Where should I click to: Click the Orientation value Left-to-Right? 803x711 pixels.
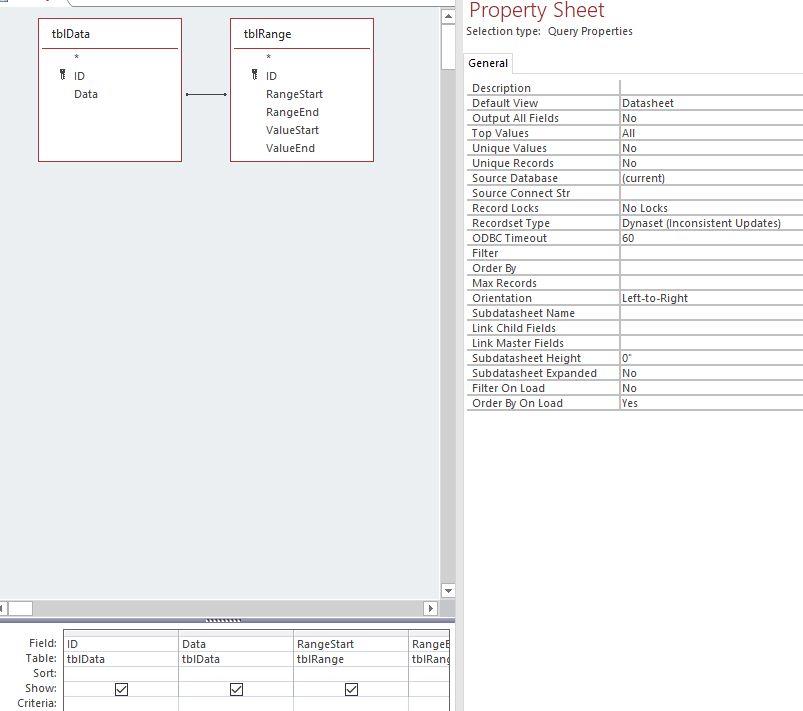point(711,298)
